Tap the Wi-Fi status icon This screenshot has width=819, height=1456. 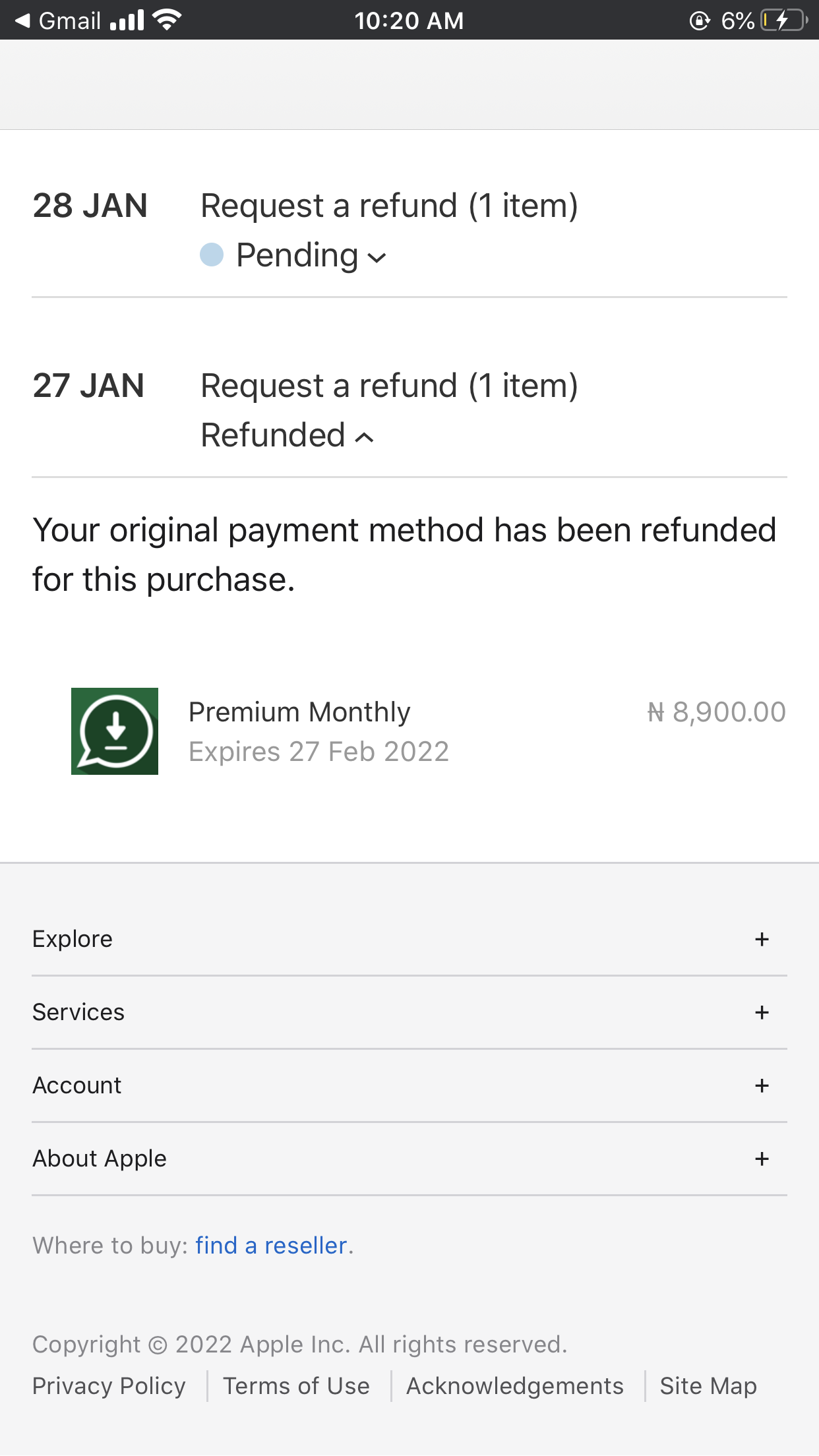pyautogui.click(x=167, y=20)
